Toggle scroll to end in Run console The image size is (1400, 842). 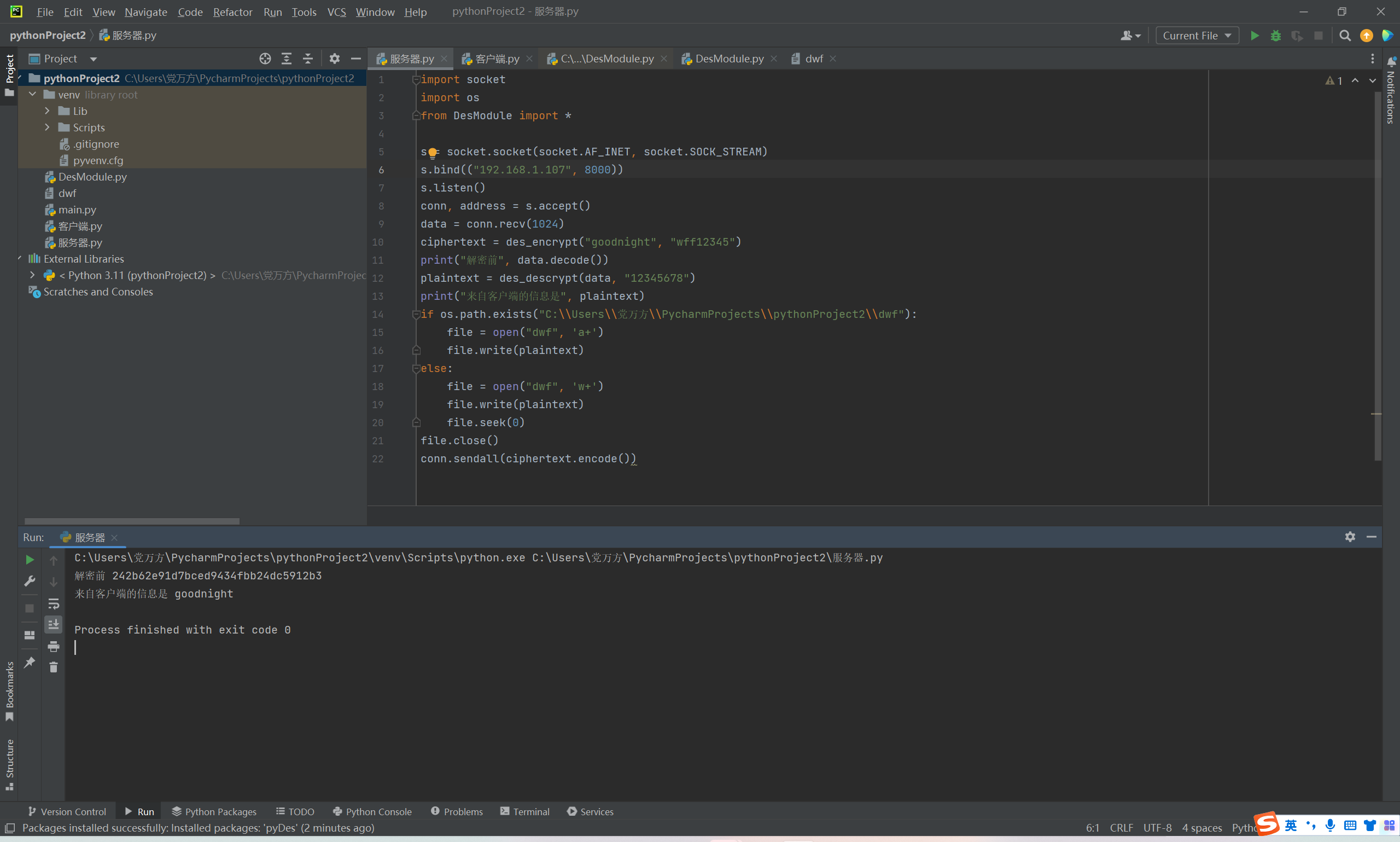coord(53,625)
